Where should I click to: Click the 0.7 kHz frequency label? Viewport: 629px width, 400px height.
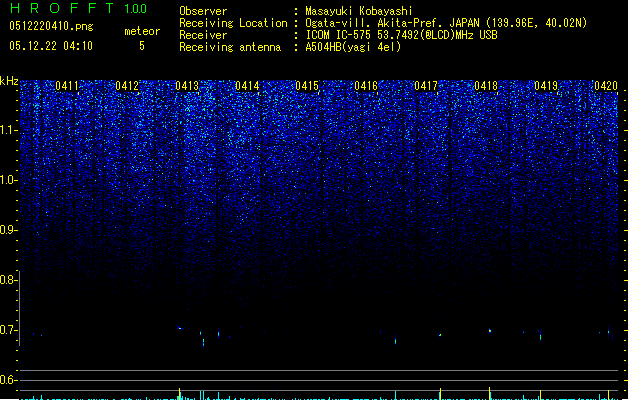tap(8, 330)
